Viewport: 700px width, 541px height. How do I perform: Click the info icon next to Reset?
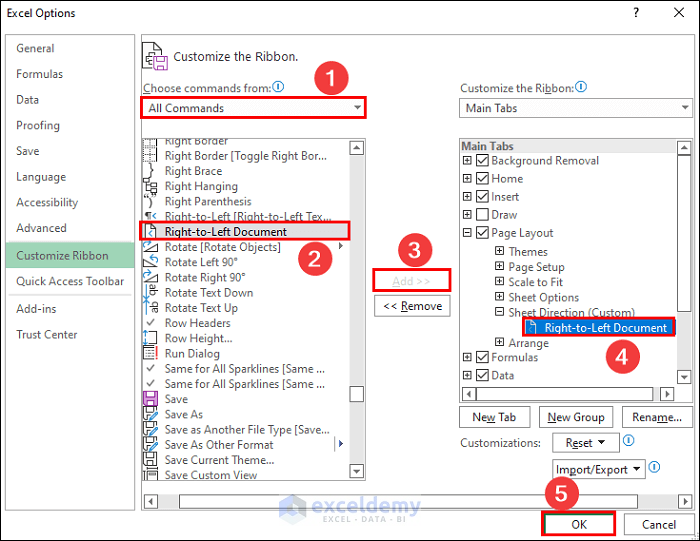pos(629,441)
